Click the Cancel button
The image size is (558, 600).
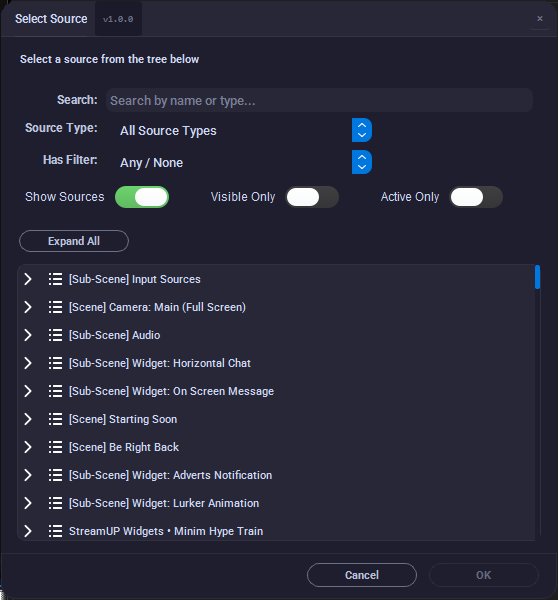click(362, 575)
